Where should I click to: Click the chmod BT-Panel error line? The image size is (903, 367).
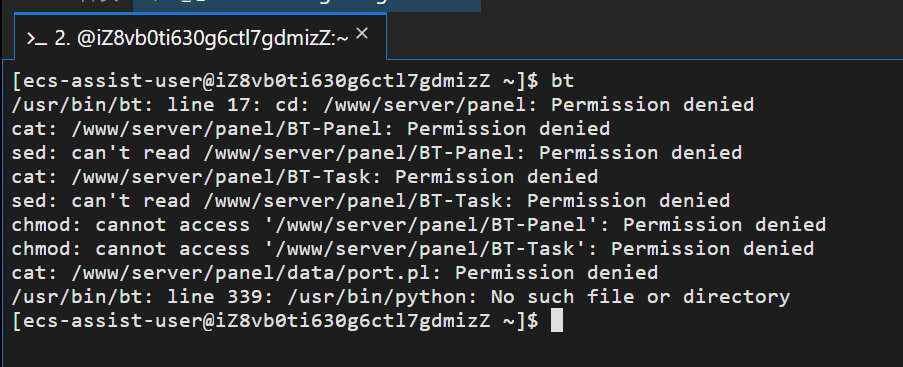pos(419,225)
